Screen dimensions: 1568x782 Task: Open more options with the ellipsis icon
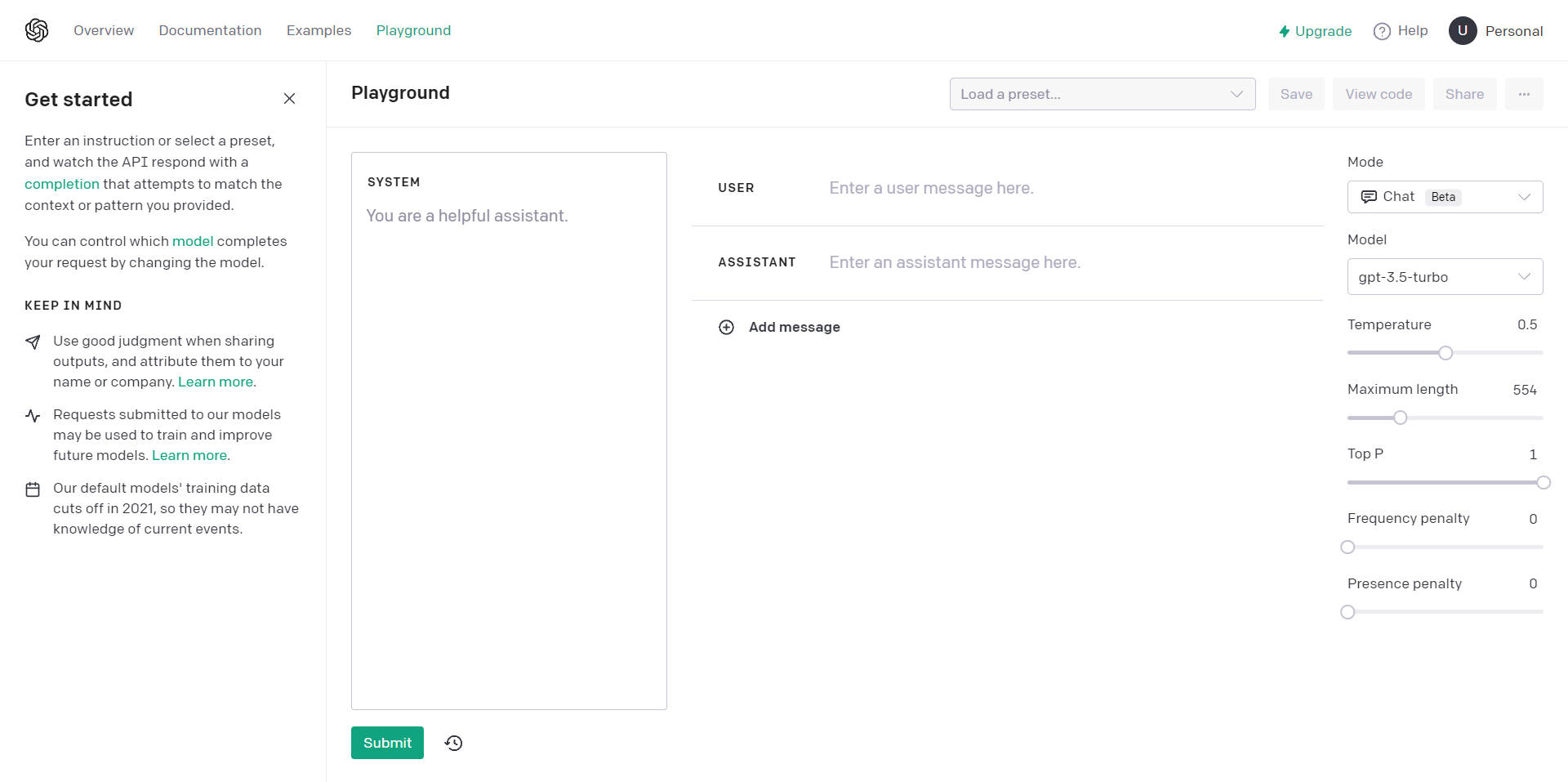pyautogui.click(x=1524, y=93)
